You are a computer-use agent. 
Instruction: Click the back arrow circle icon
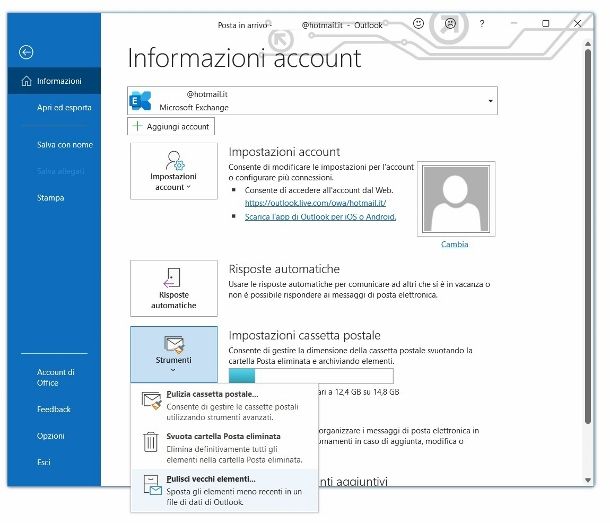[26, 52]
